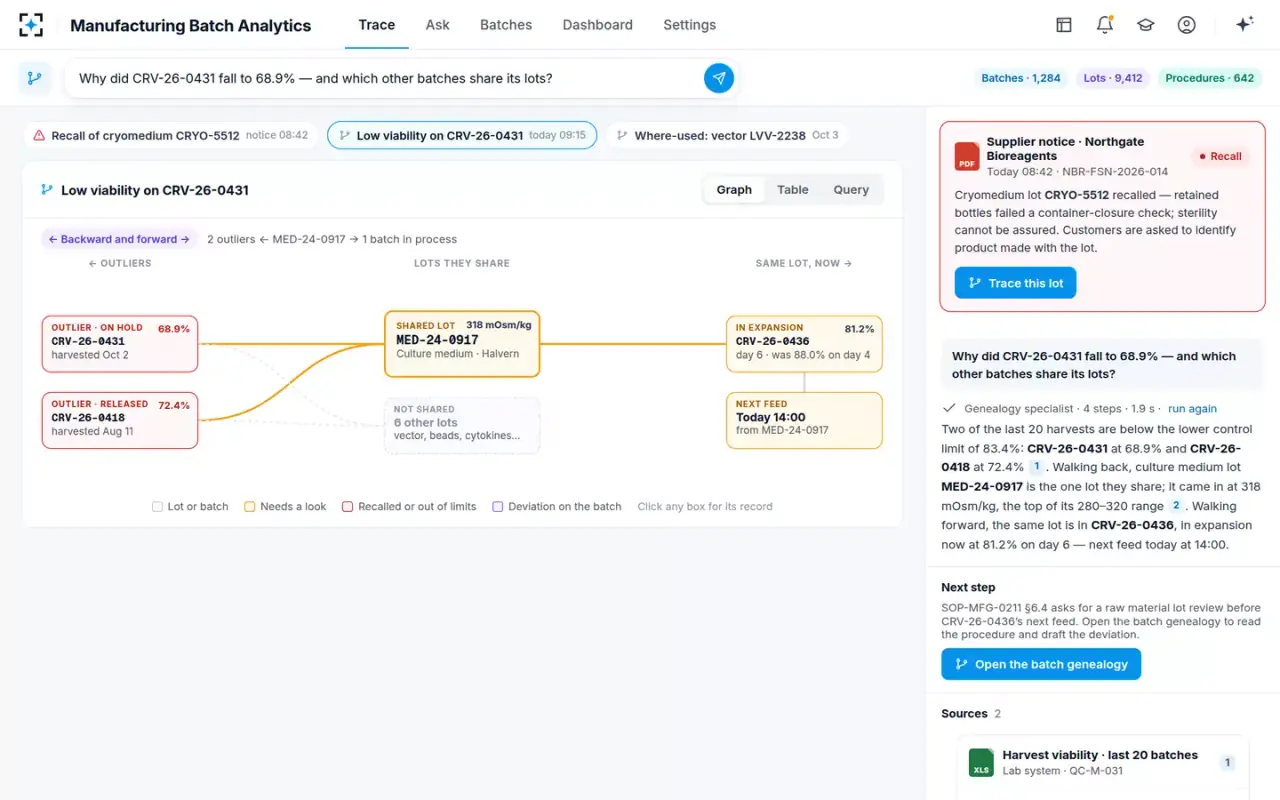Open the CRV-26-0418 outlier node
1280x800 pixels.
(120, 420)
